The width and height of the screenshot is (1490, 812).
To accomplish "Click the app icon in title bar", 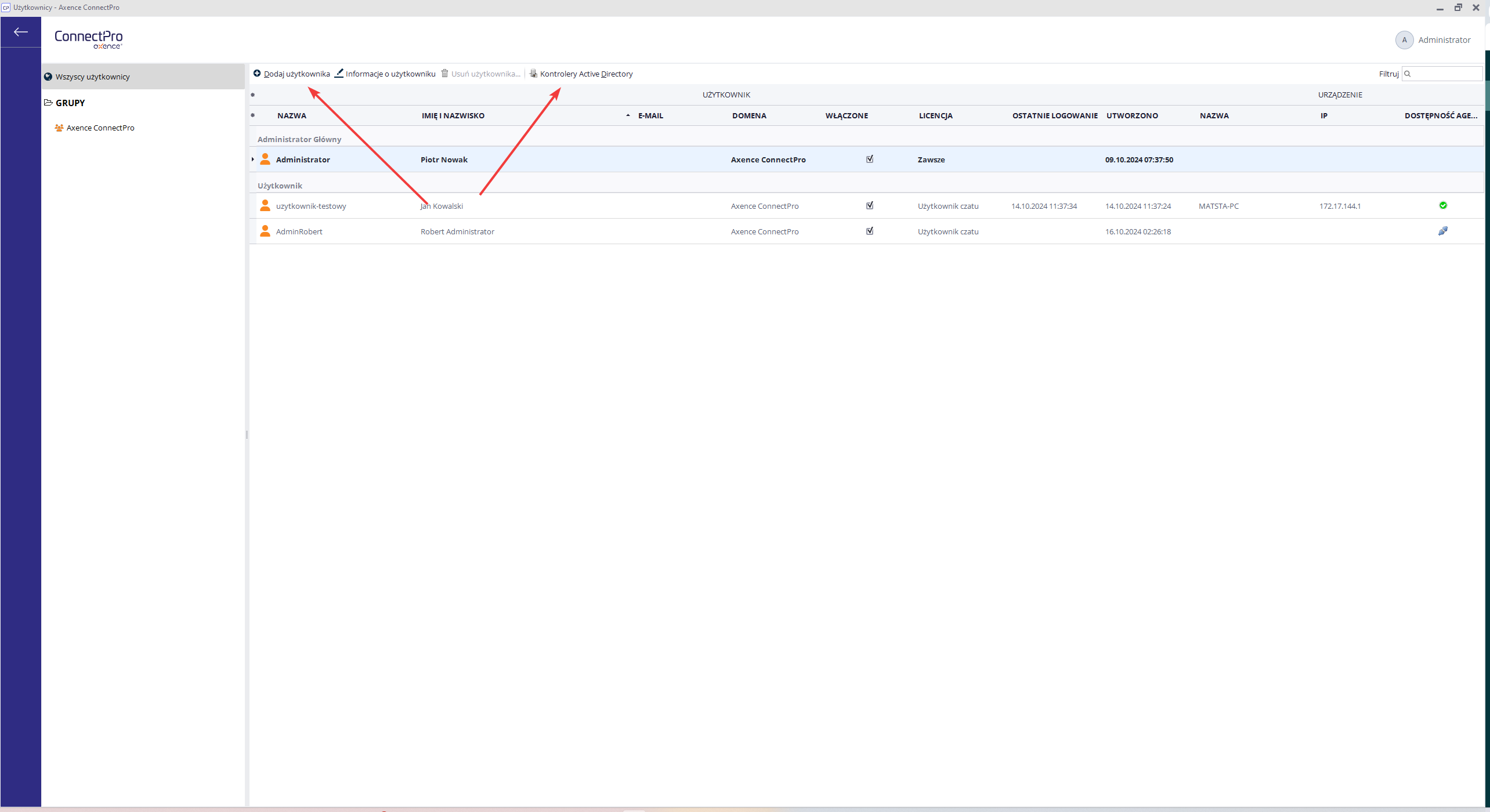I will click(6, 8).
